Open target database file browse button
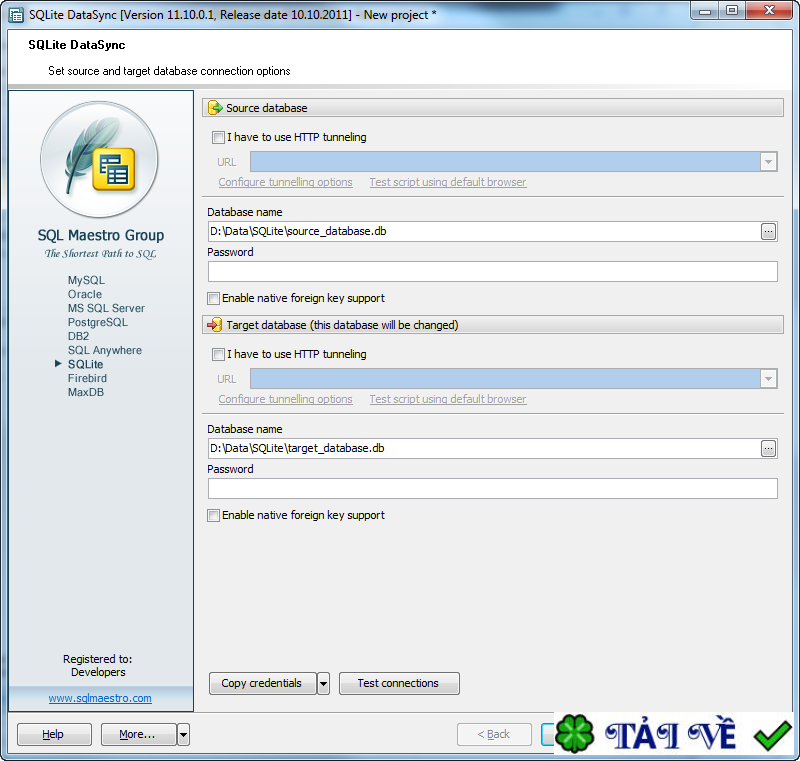 (x=768, y=448)
